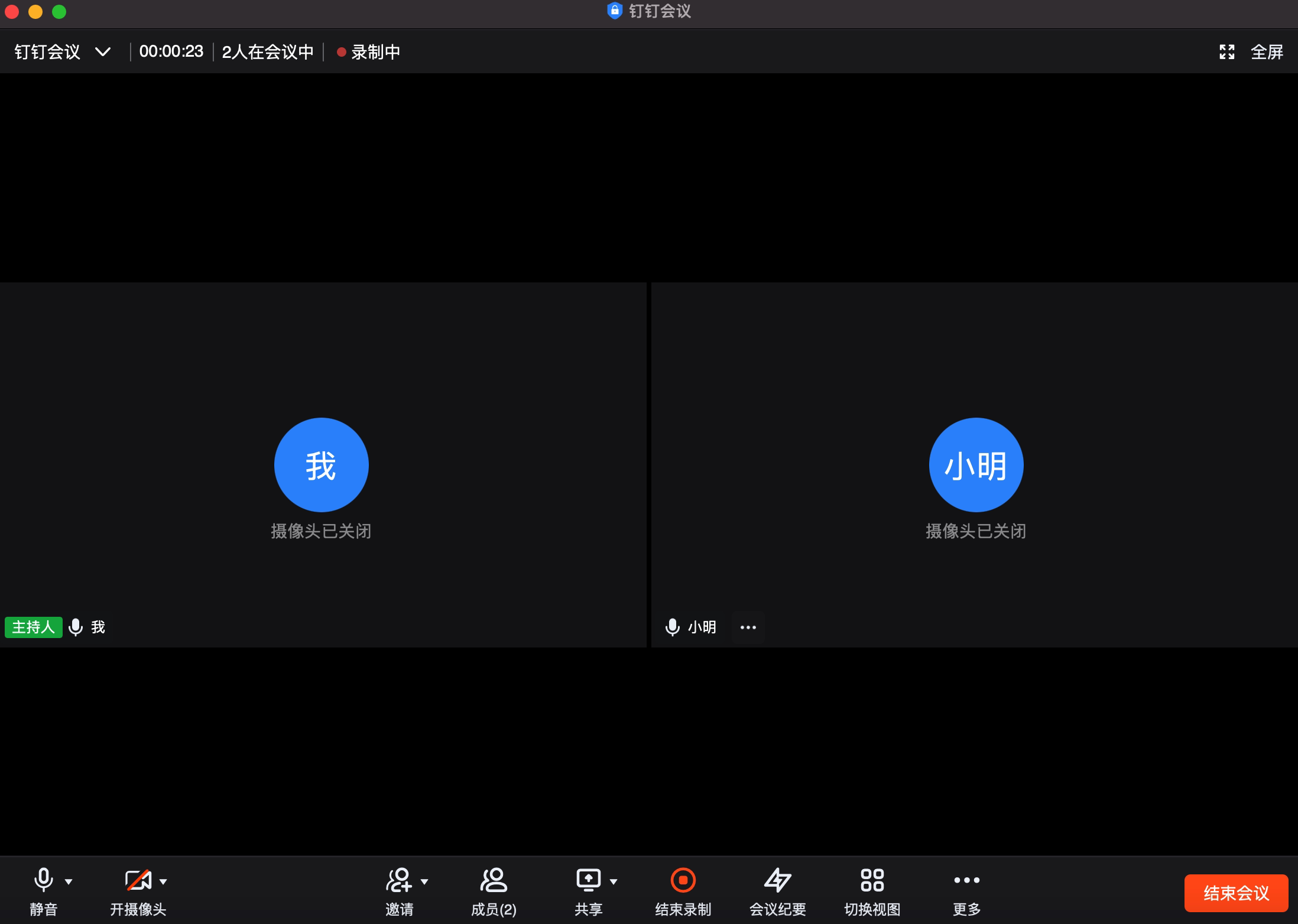This screenshot has width=1298, height=924.
Task: Open 小明's three-dot options
Action: (x=748, y=627)
